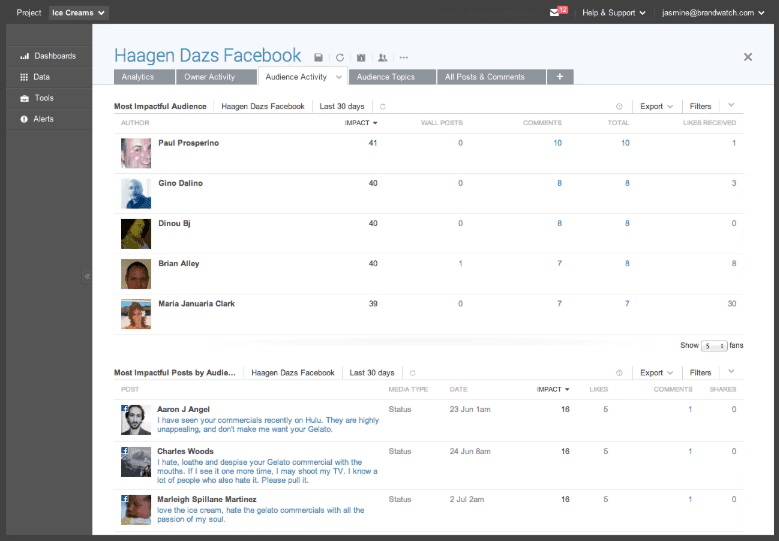
Task: Open Filters for Most Impactful Posts
Action: pyautogui.click(x=700, y=372)
